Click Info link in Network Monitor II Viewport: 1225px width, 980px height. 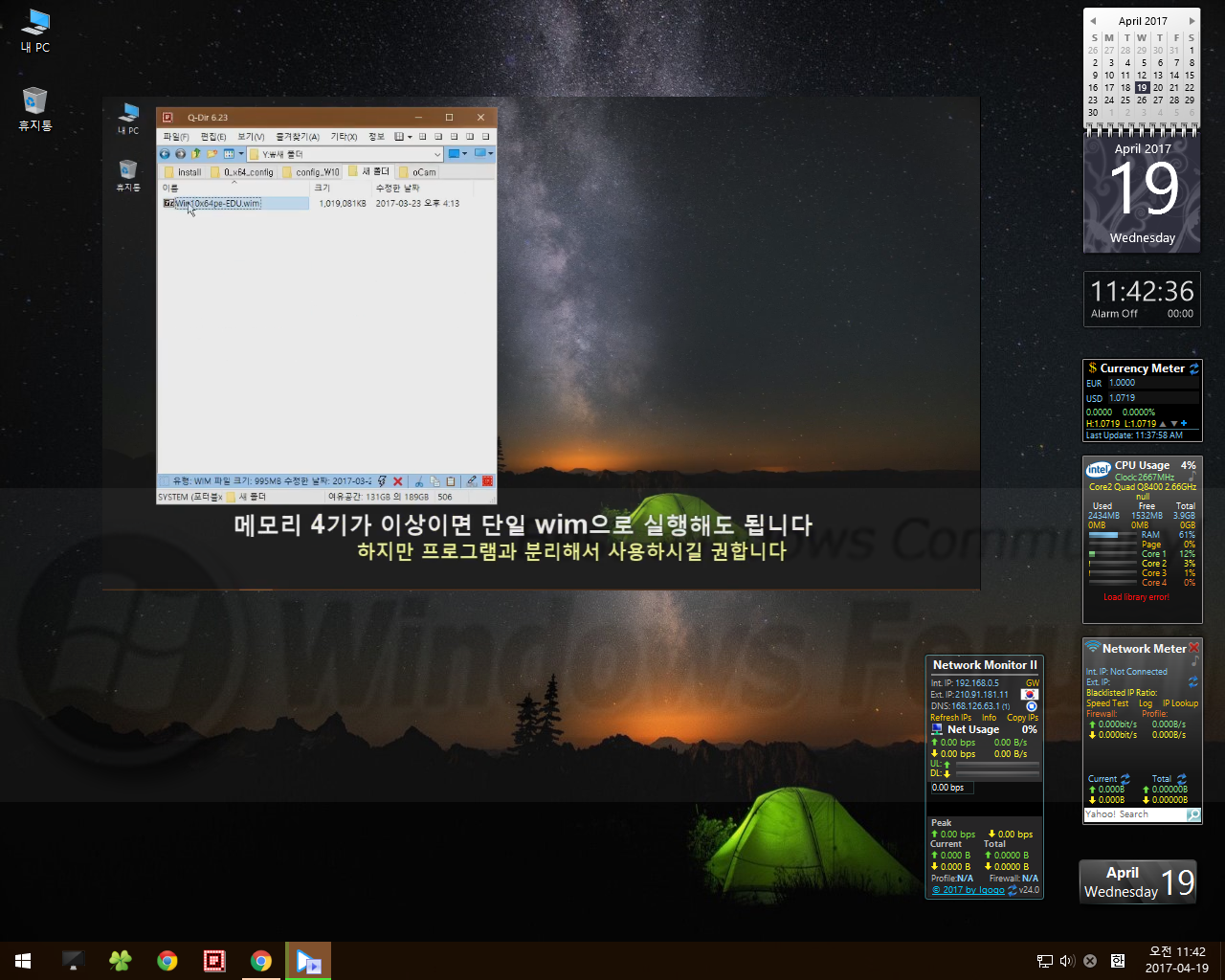click(989, 718)
